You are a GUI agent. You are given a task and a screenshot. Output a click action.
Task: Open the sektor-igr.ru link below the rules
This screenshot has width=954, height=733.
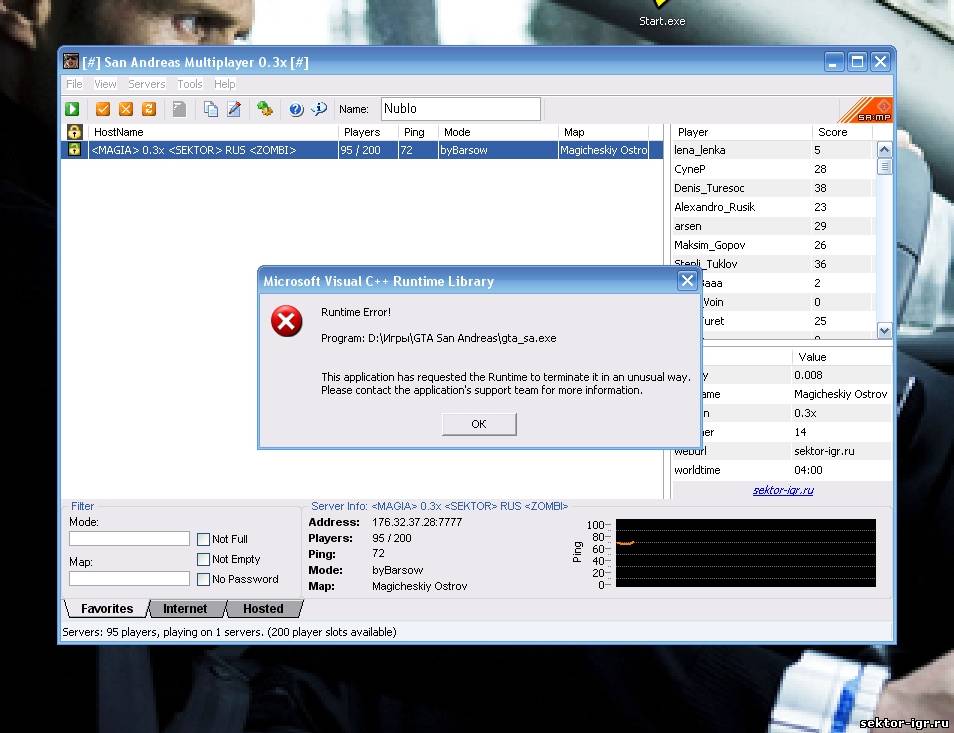pos(783,490)
